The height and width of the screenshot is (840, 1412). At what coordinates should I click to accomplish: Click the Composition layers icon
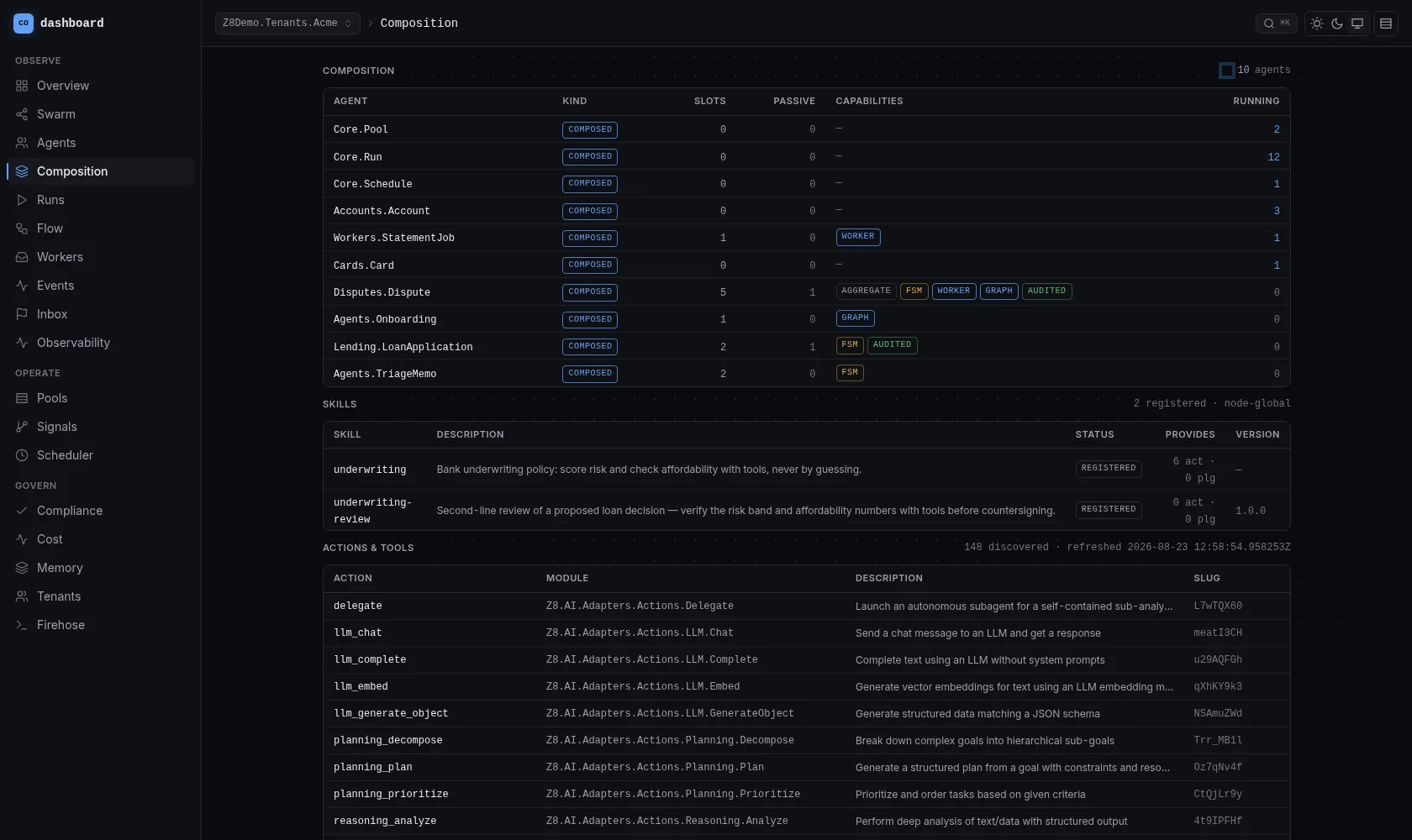[x=22, y=171]
